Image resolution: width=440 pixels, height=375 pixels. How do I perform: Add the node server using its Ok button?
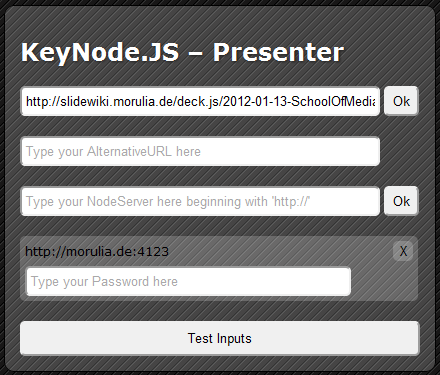point(401,201)
